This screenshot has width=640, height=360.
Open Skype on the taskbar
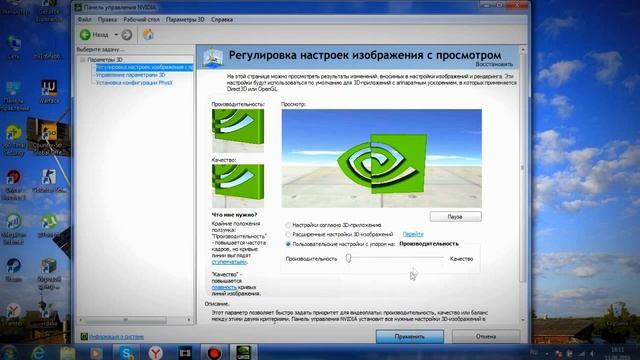pyautogui.click(x=127, y=352)
